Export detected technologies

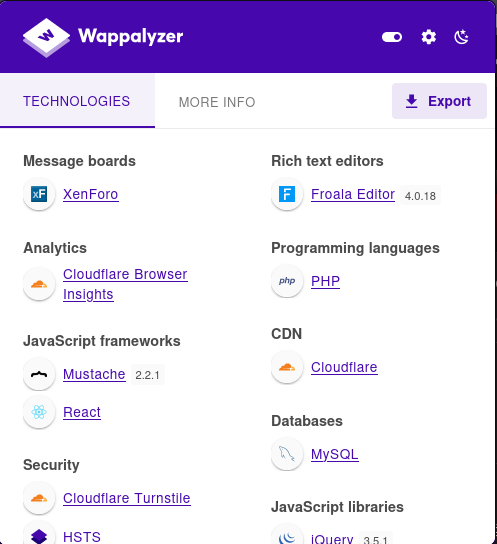(x=439, y=101)
